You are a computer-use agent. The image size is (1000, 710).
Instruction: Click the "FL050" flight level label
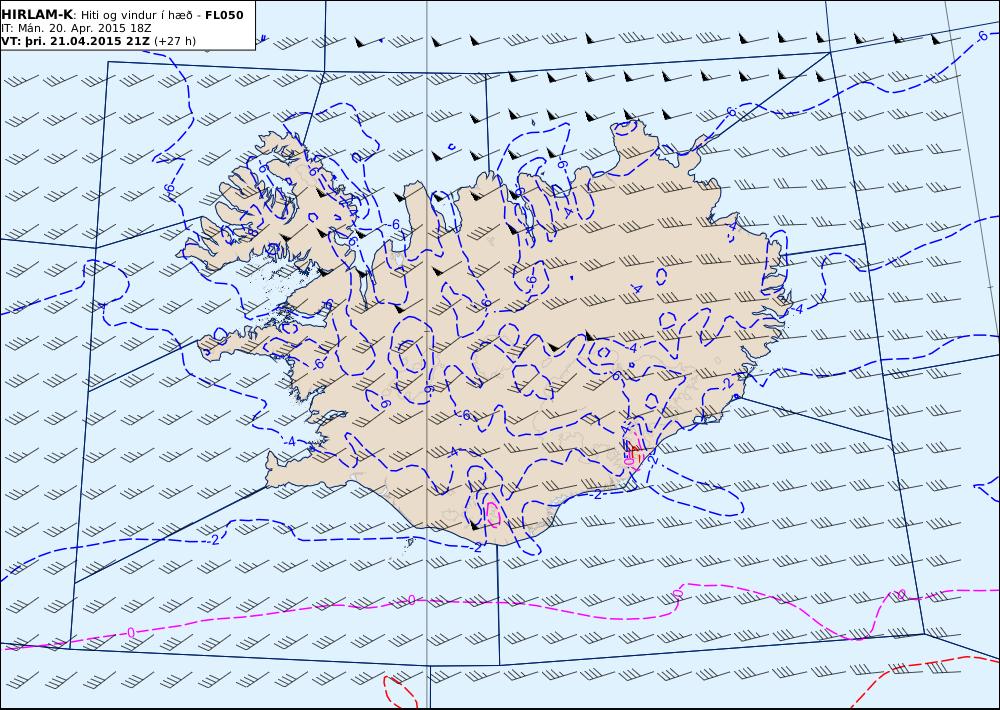(x=224, y=15)
